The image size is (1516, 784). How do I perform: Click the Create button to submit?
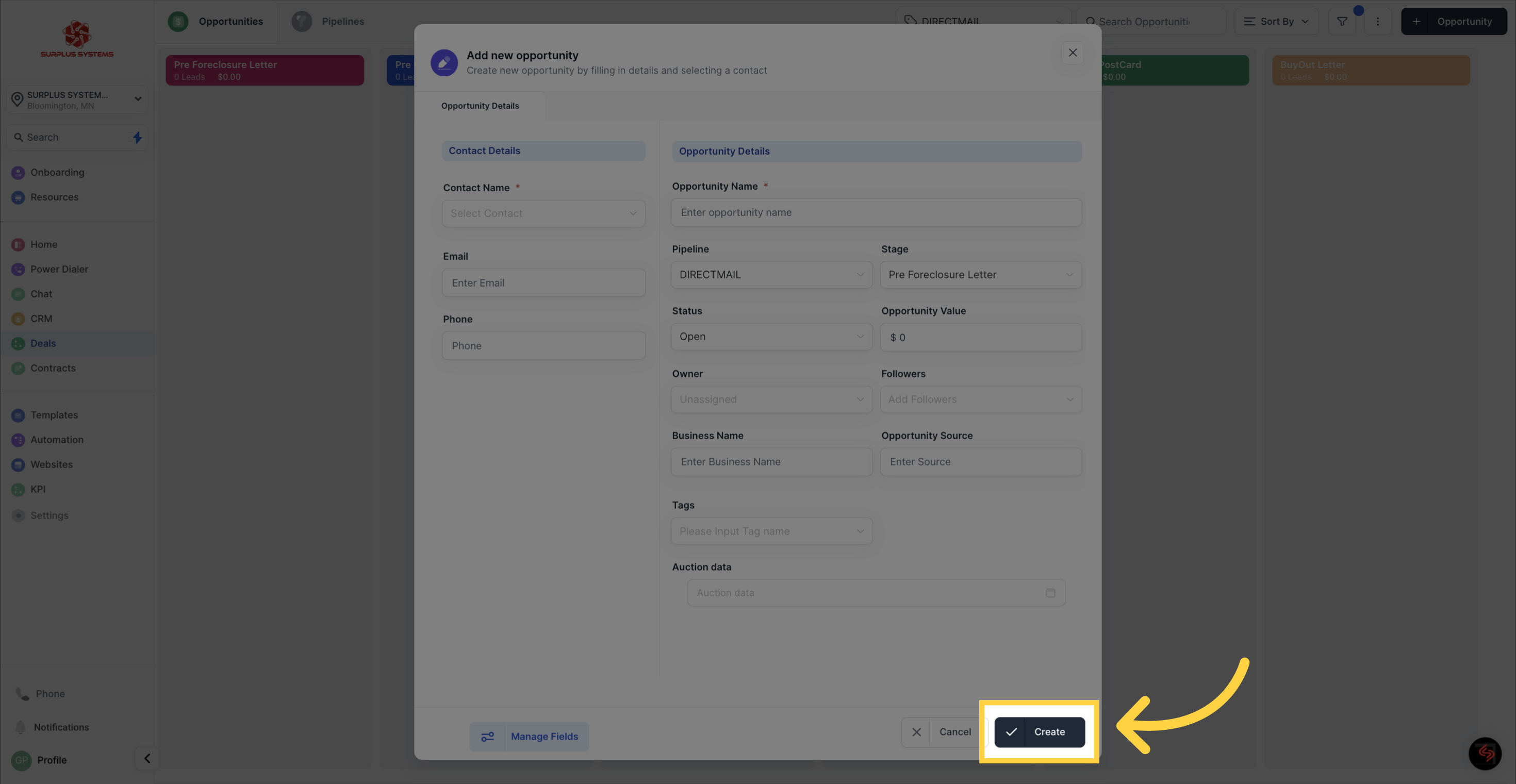[x=1039, y=732]
